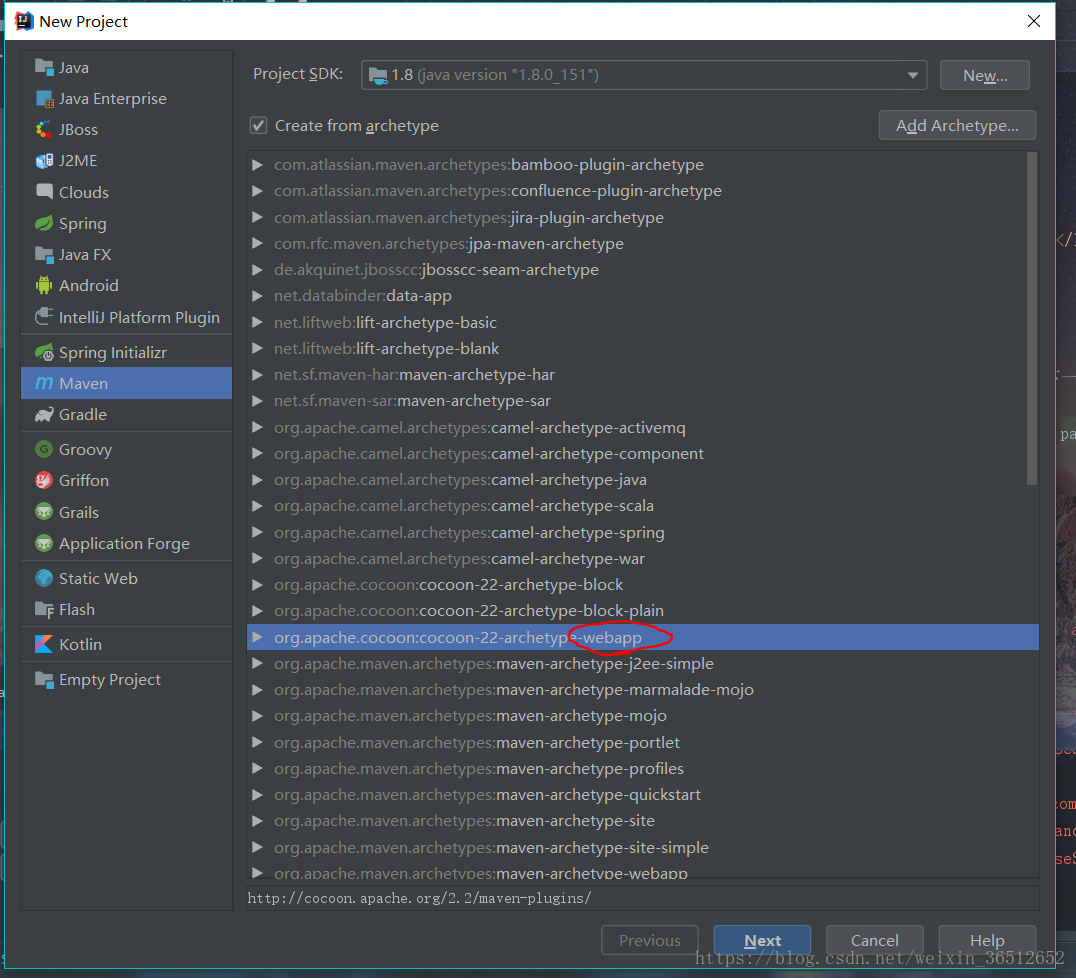Screen dimensions: 1076x978
Task: Select cocoon-22-archetype-block row
Action: 642,585
